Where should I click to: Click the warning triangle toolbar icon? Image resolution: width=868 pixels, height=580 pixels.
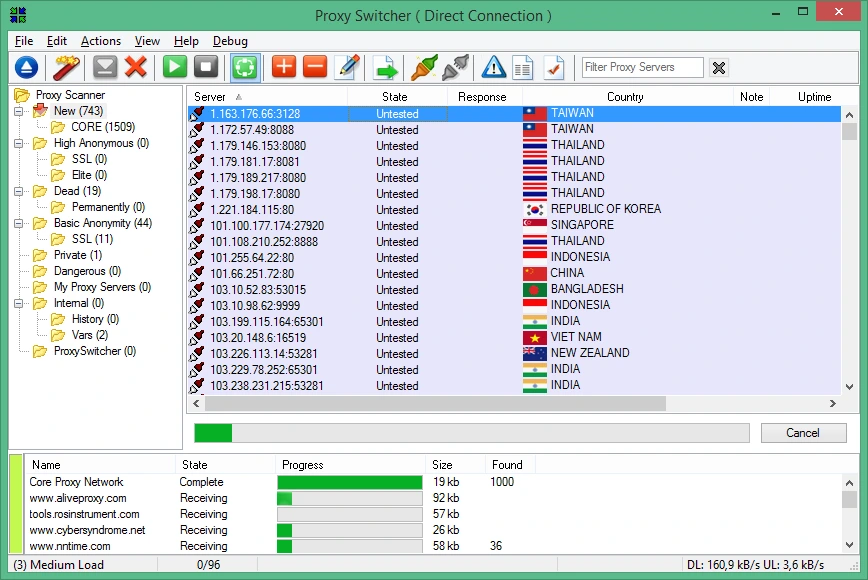point(493,68)
